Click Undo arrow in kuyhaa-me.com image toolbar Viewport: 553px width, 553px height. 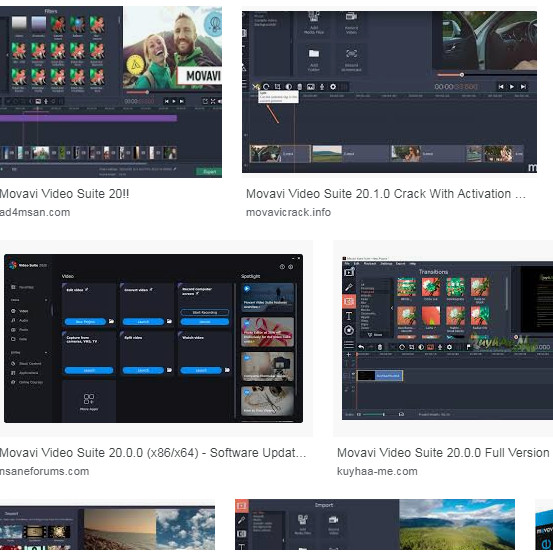(361, 347)
